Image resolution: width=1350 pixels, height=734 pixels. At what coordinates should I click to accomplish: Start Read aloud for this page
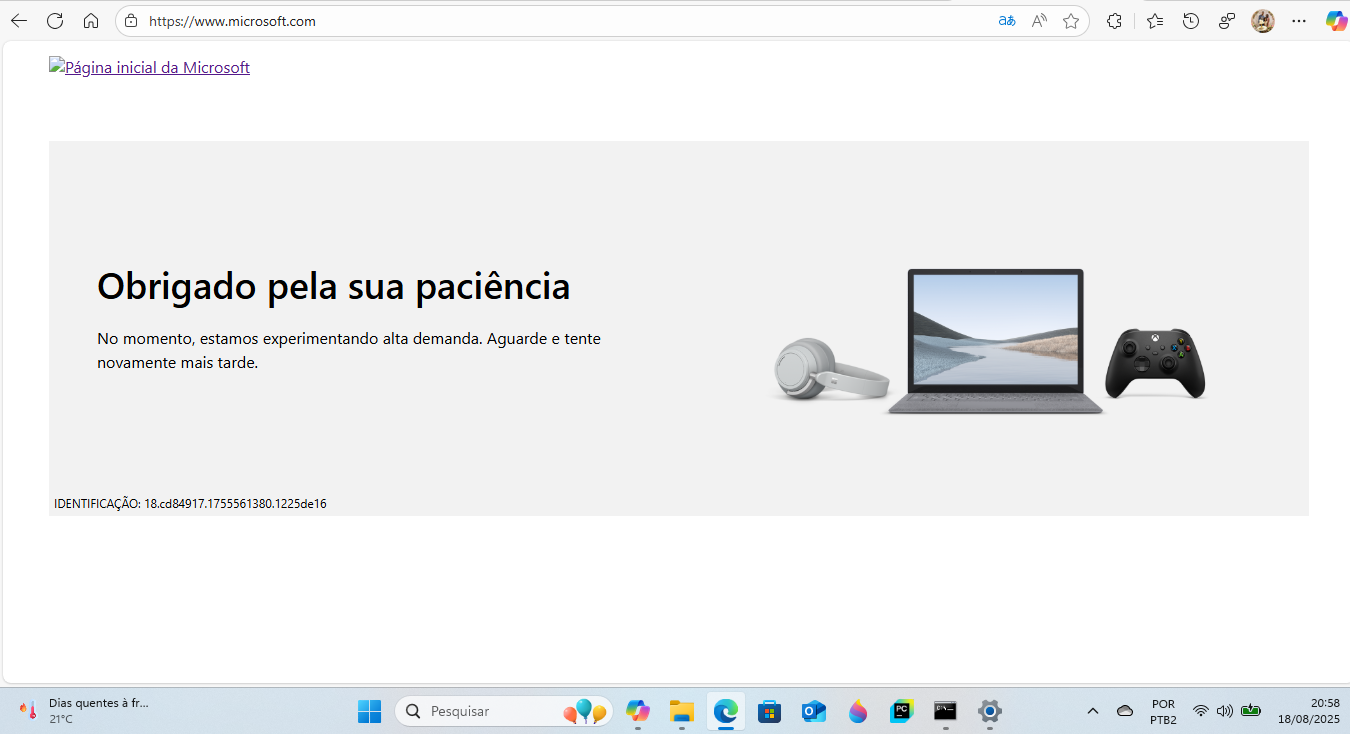point(1039,21)
